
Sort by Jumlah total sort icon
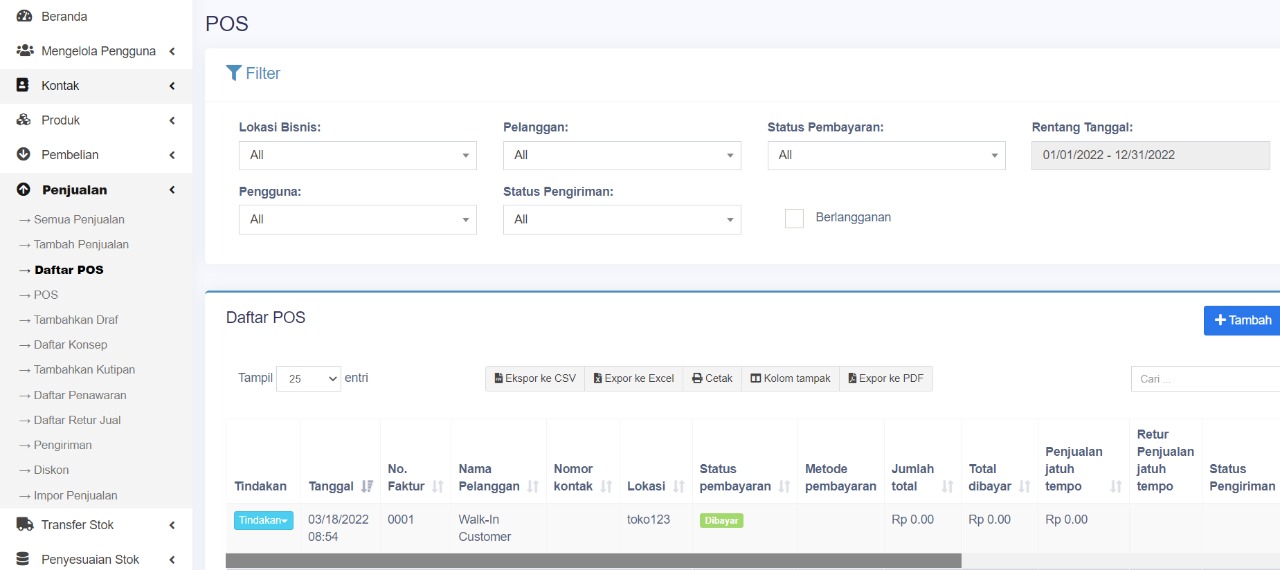tap(948, 486)
